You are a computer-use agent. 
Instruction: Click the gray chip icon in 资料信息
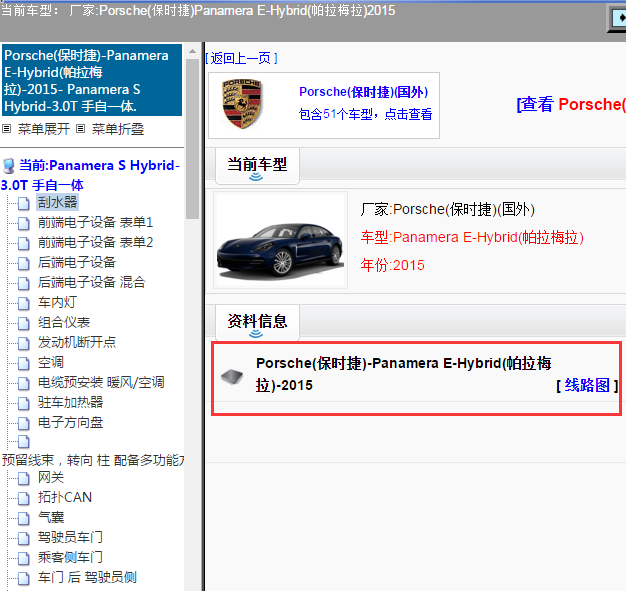click(232, 377)
